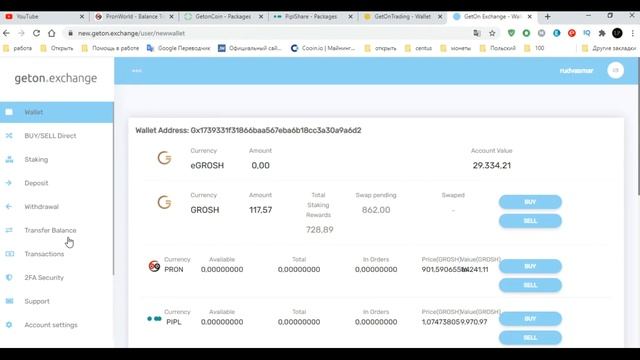Open Помощь в работе bookmark folder
Screen dimensions: 640x360
(110, 48)
